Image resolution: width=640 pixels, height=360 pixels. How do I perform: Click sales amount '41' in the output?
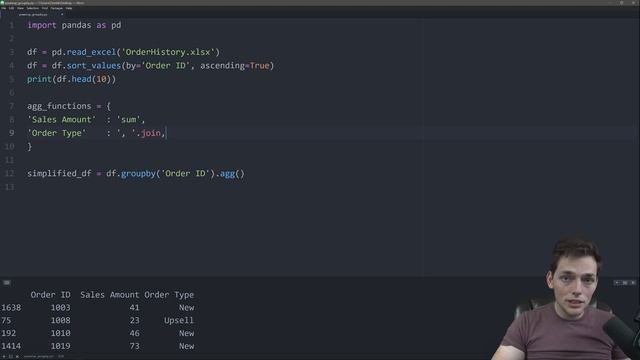coord(134,307)
